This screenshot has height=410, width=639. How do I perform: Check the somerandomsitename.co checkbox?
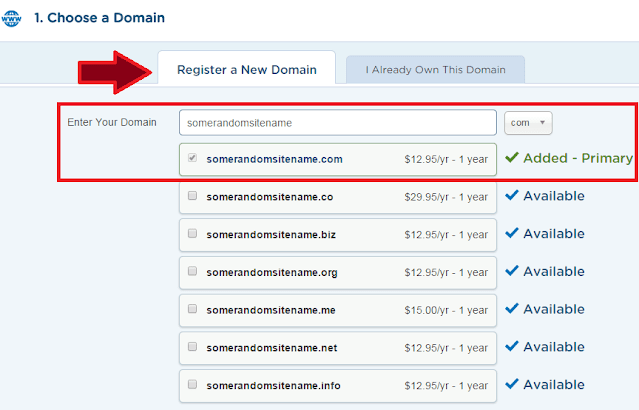pos(192,196)
